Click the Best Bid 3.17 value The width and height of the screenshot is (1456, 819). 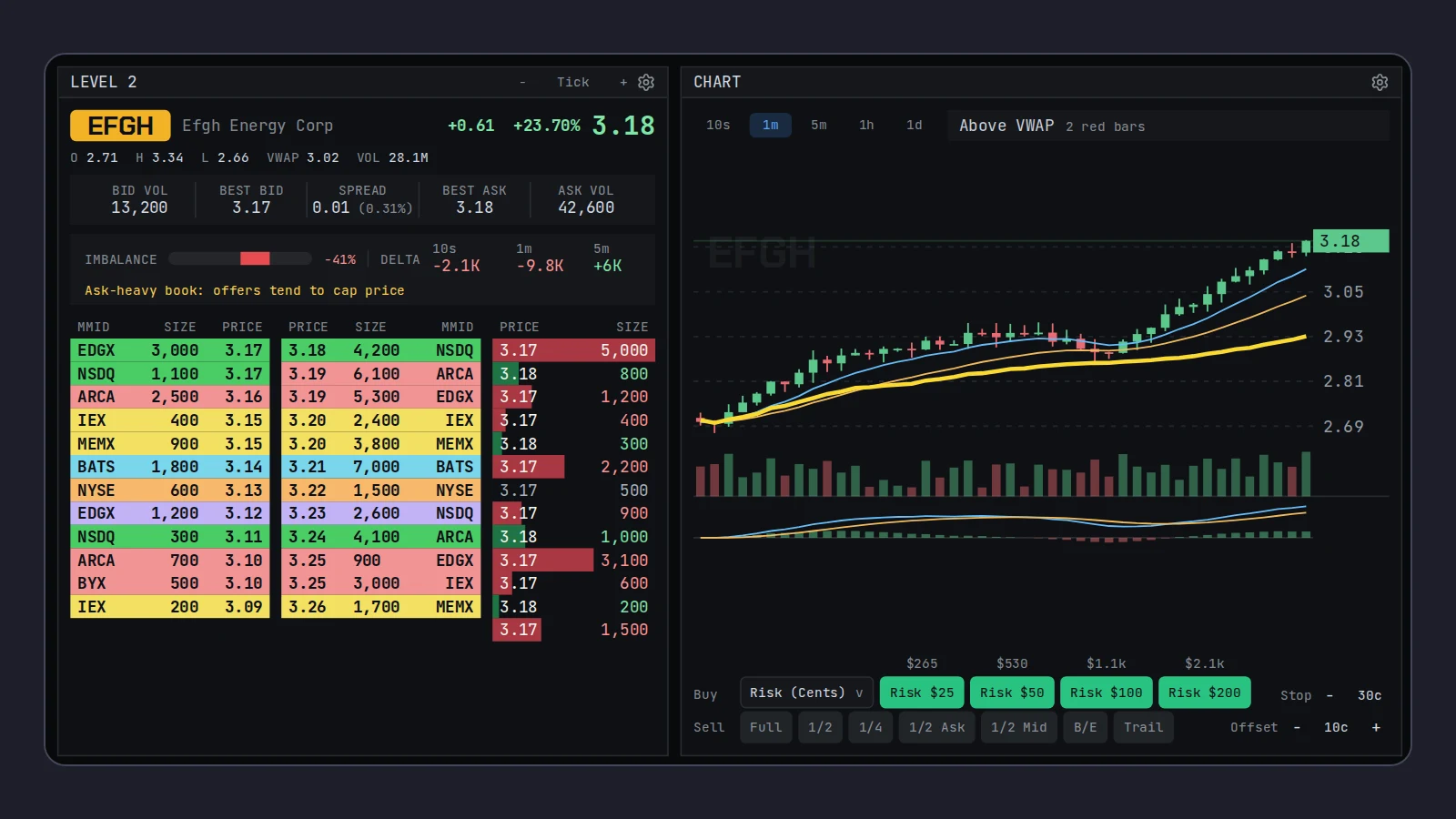[x=251, y=207]
